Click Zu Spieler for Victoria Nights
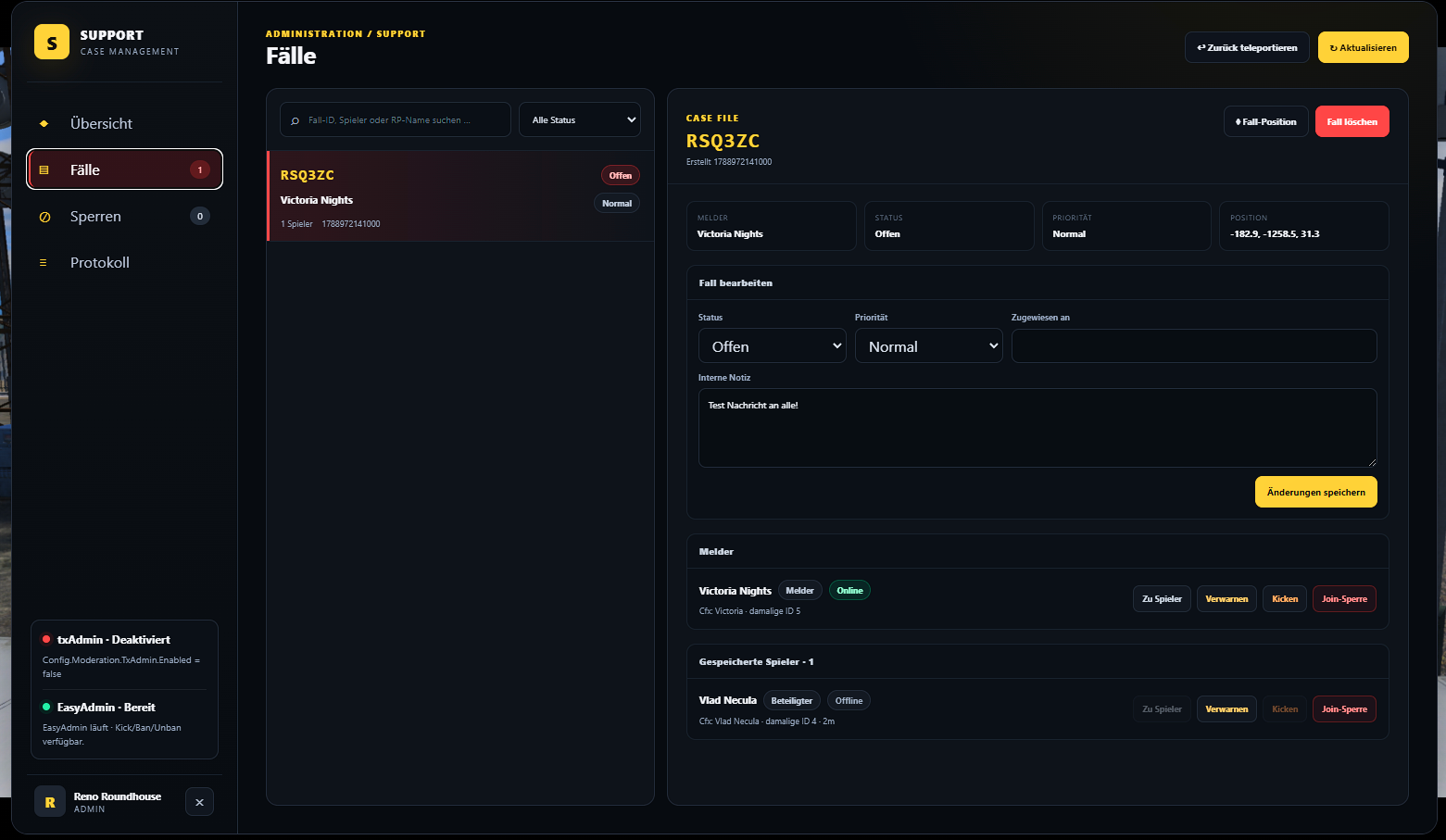Screen dimensions: 1446x840 pyautogui.click(x=1162, y=599)
